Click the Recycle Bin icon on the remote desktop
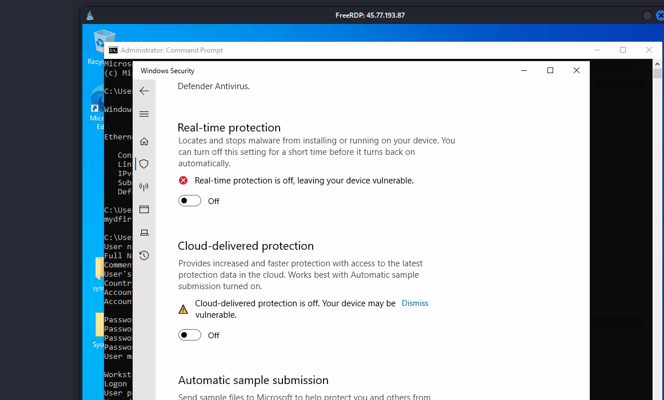The image size is (664, 400). (x=100, y=42)
